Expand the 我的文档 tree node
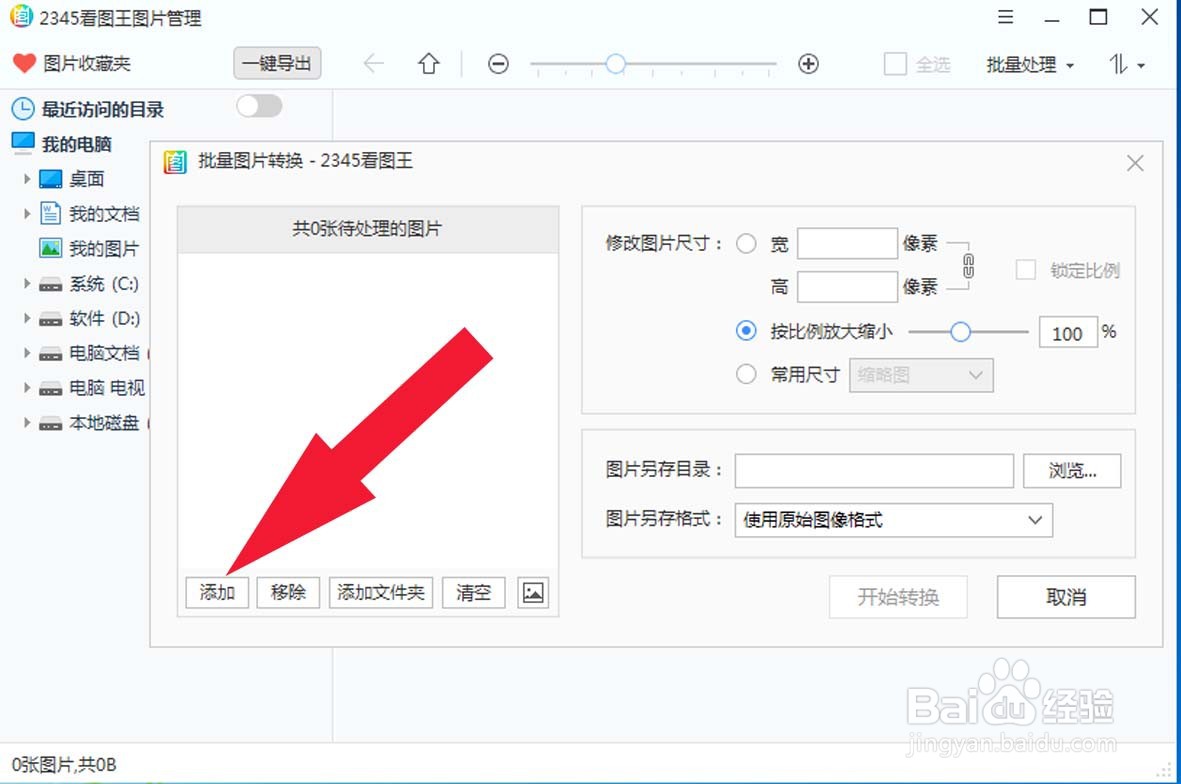Image resolution: width=1181 pixels, height=784 pixels. point(27,214)
